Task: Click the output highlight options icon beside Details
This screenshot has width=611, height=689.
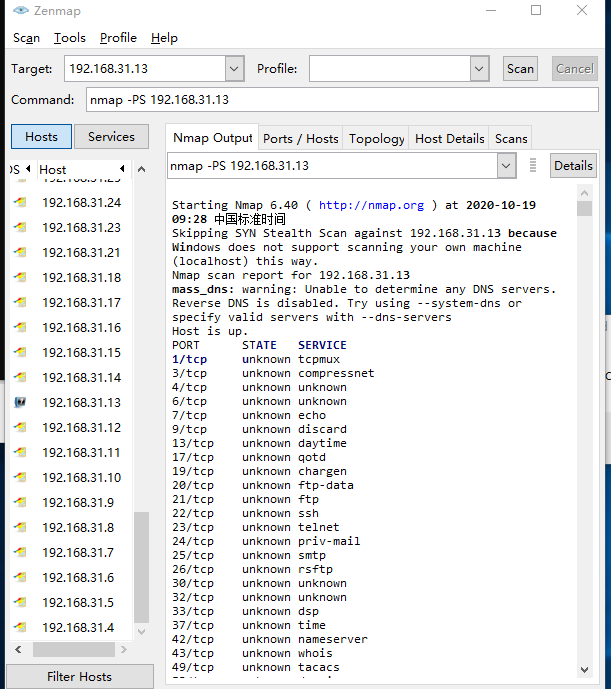Action: click(x=533, y=165)
